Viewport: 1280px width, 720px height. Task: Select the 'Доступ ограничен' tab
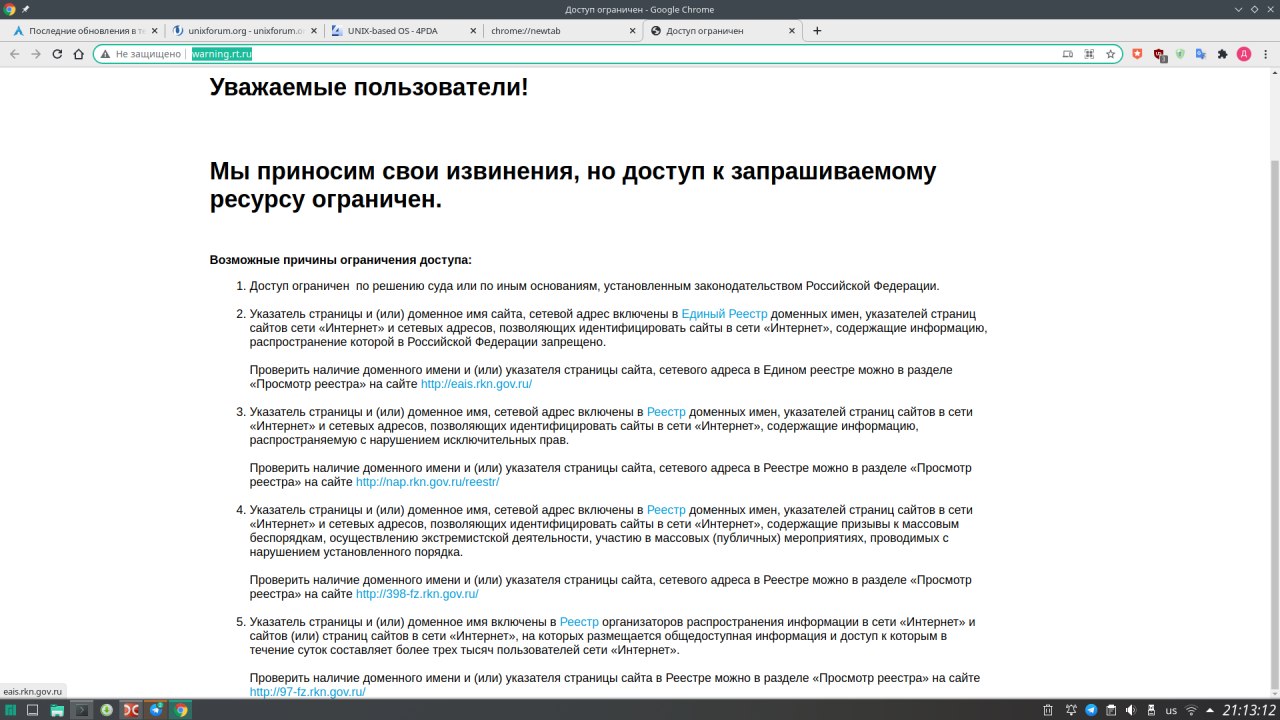pyautogui.click(x=722, y=30)
